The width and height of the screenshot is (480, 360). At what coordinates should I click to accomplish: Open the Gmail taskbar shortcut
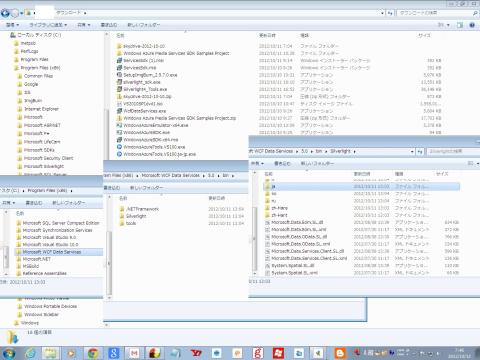coord(134,353)
